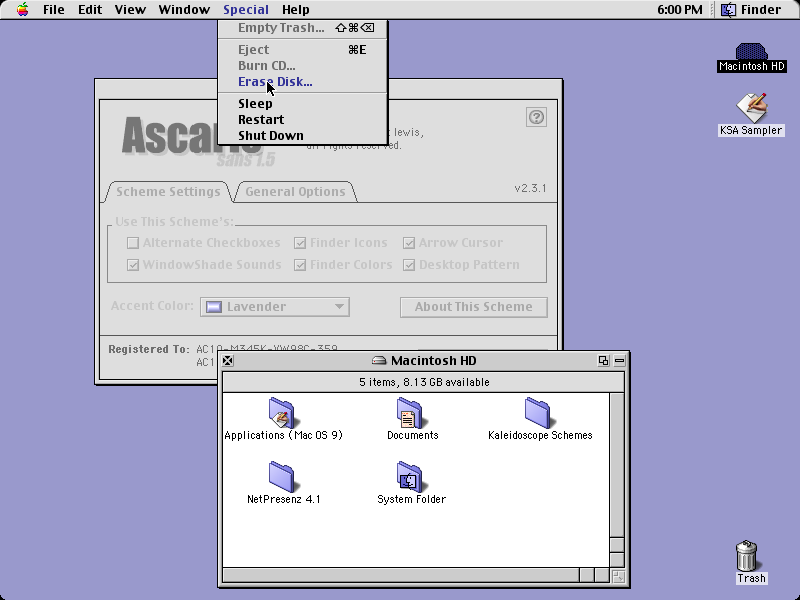This screenshot has width=800, height=600.
Task: Select the Applications (Mac OS 9) folder icon
Action: pyautogui.click(x=282, y=412)
